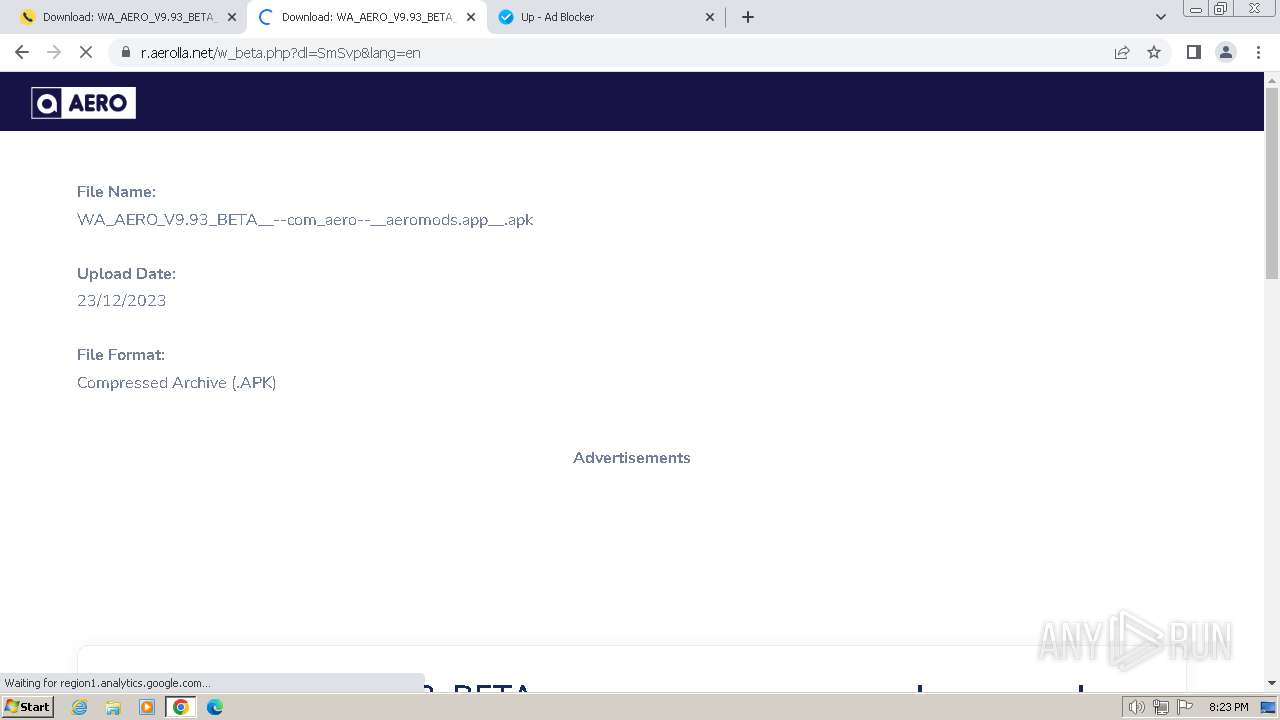The image size is (1280, 720).
Task: Close the first WA_AERO tab
Action: [232, 17]
